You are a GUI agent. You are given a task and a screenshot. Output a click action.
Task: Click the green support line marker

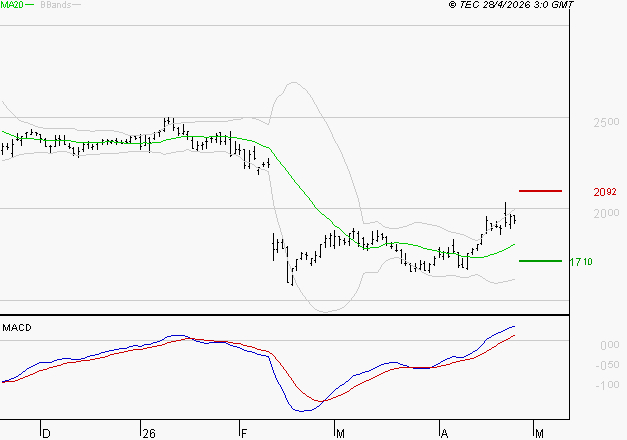[x=540, y=261]
